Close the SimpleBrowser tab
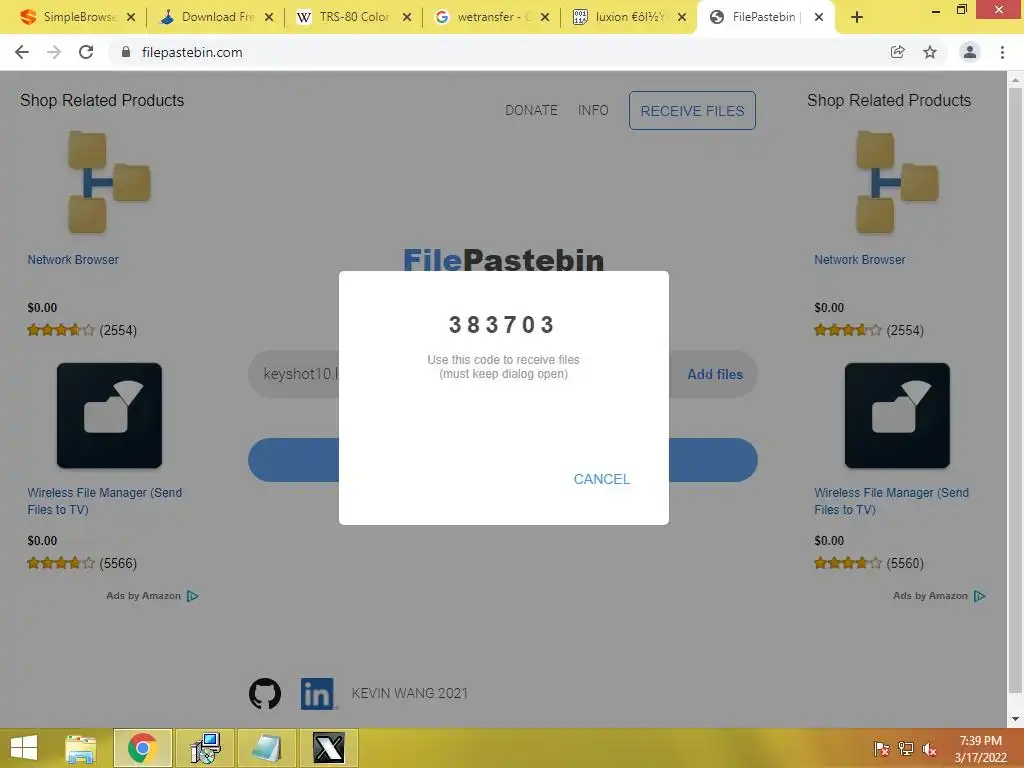Viewport: 1024px width, 768px height. coord(131,17)
